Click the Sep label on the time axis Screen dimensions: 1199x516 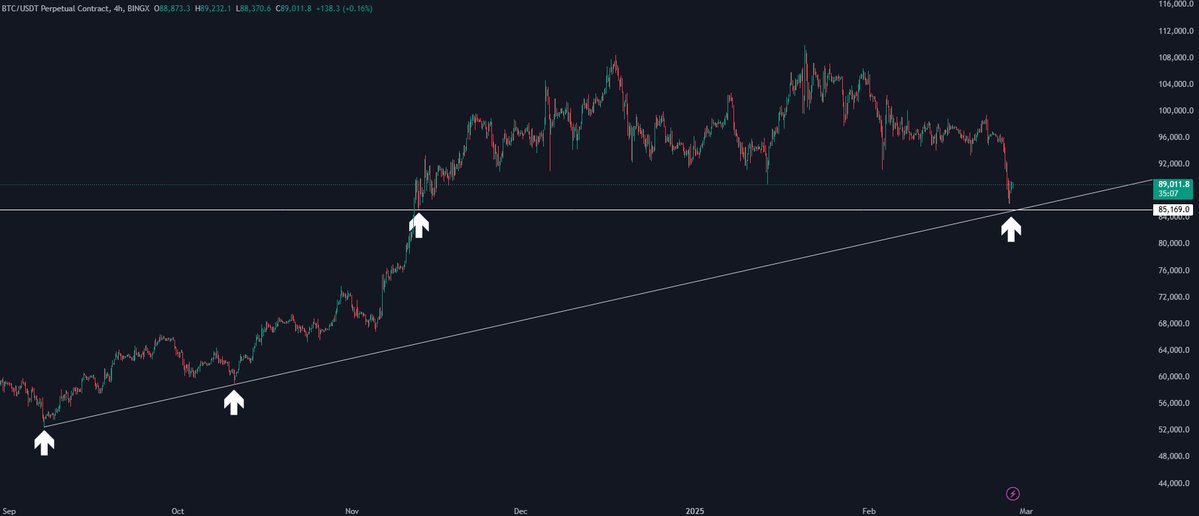pyautogui.click(x=10, y=510)
